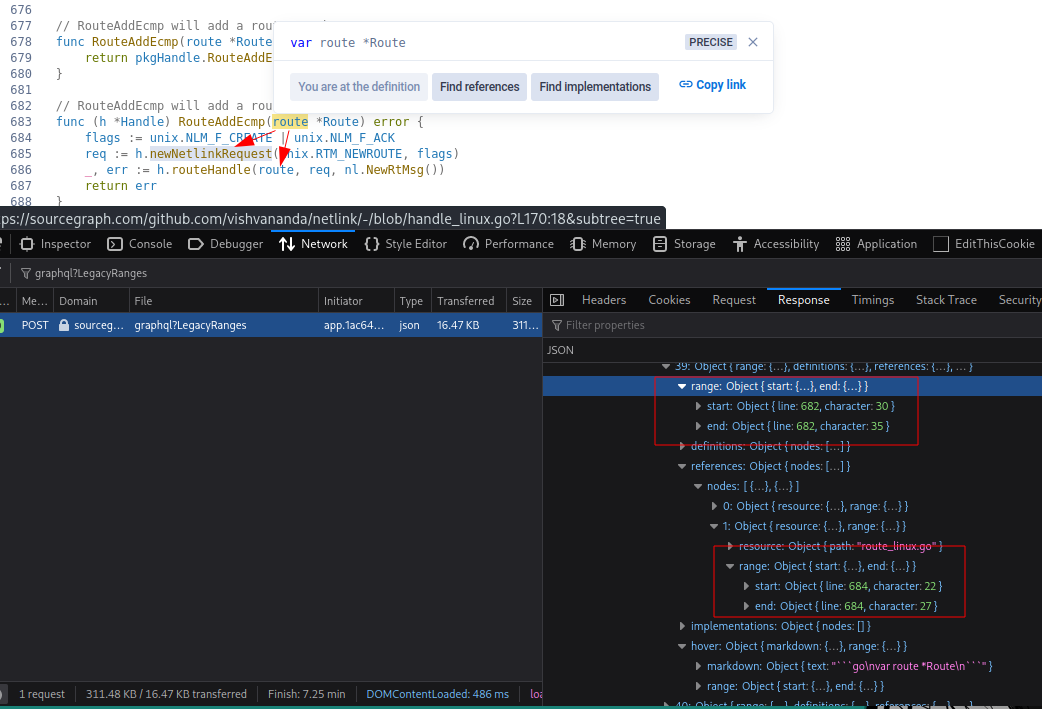1042x709 pixels.
Task: Click the request filter URL field
Action: click(525, 273)
